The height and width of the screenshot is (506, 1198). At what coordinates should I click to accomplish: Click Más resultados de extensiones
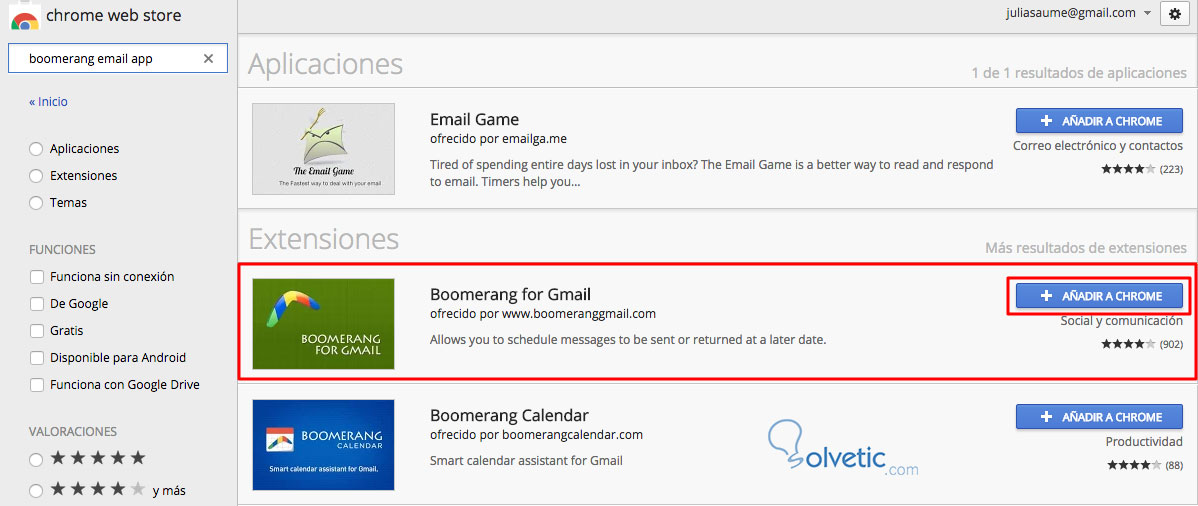1086,248
